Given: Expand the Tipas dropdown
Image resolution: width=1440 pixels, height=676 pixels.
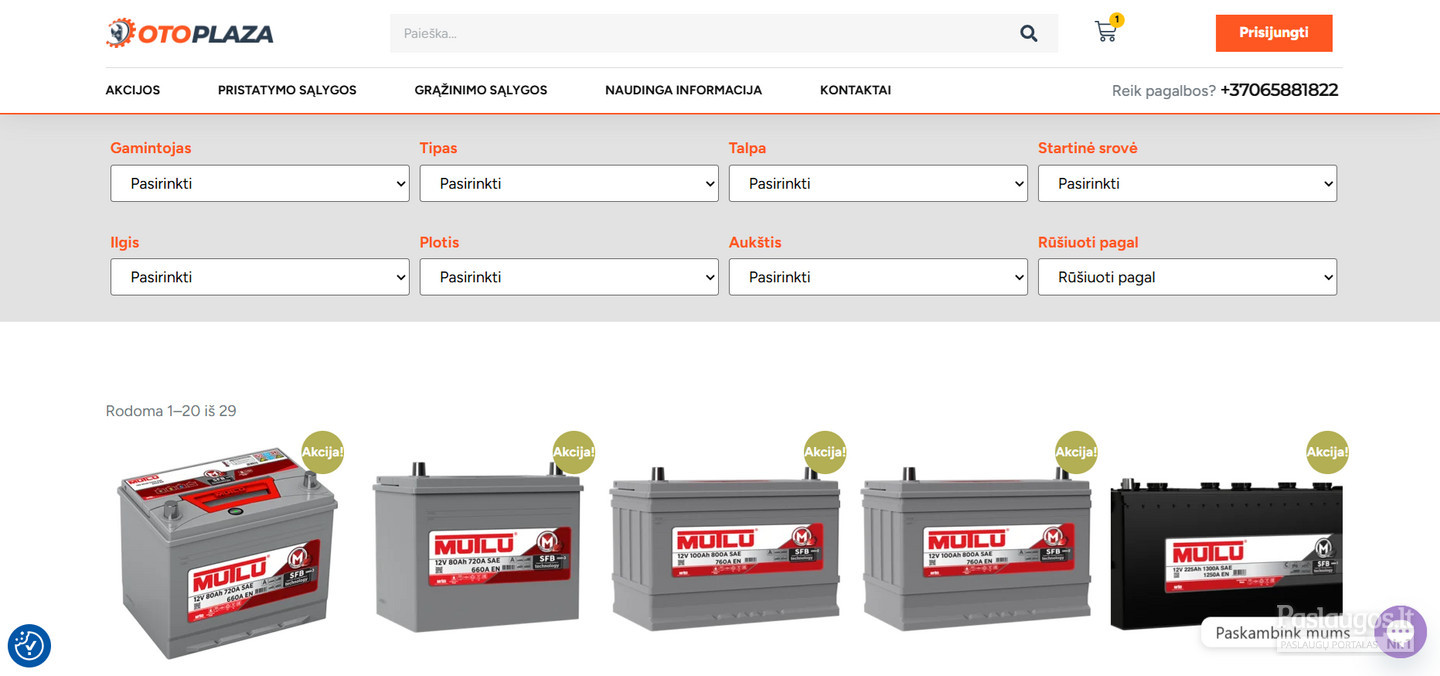Looking at the screenshot, I should point(569,184).
